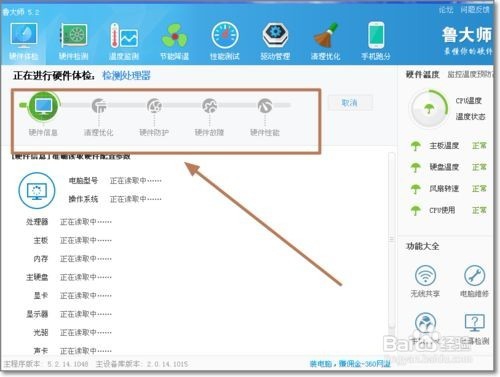
Task: Click the 取消 cancel button
Action: coord(350,103)
